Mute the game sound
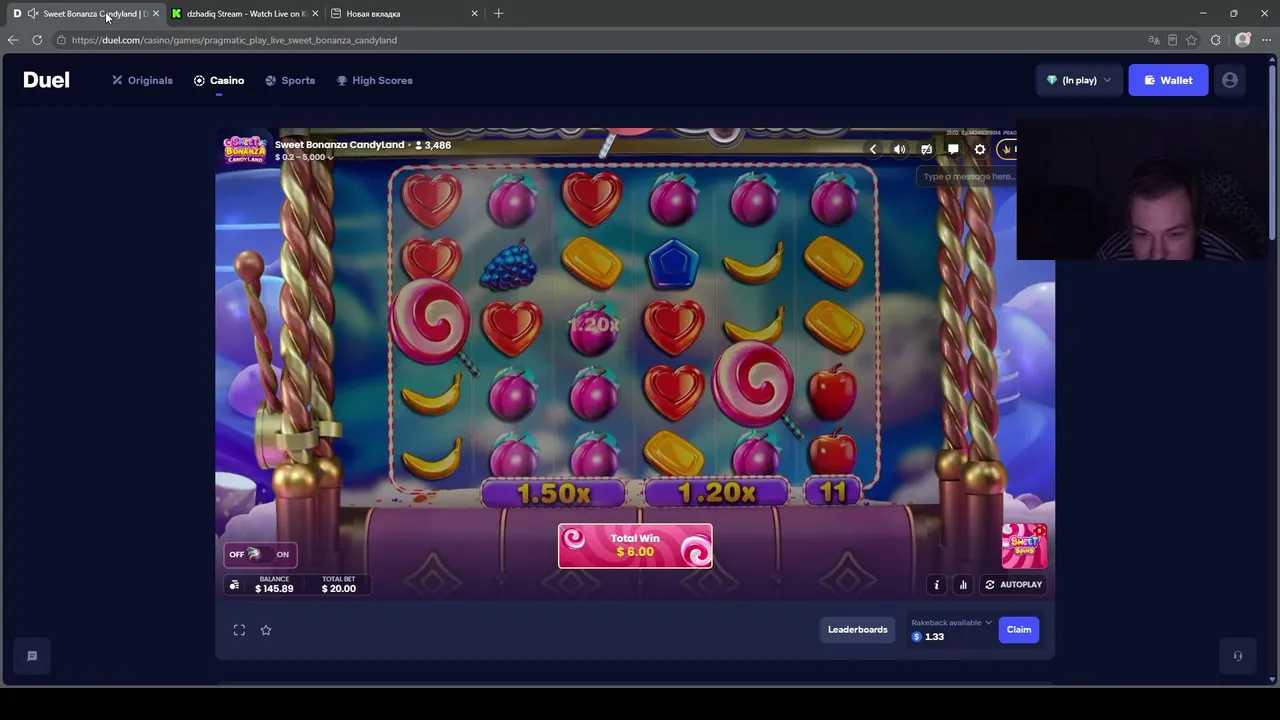The width and height of the screenshot is (1280, 720). (x=900, y=149)
